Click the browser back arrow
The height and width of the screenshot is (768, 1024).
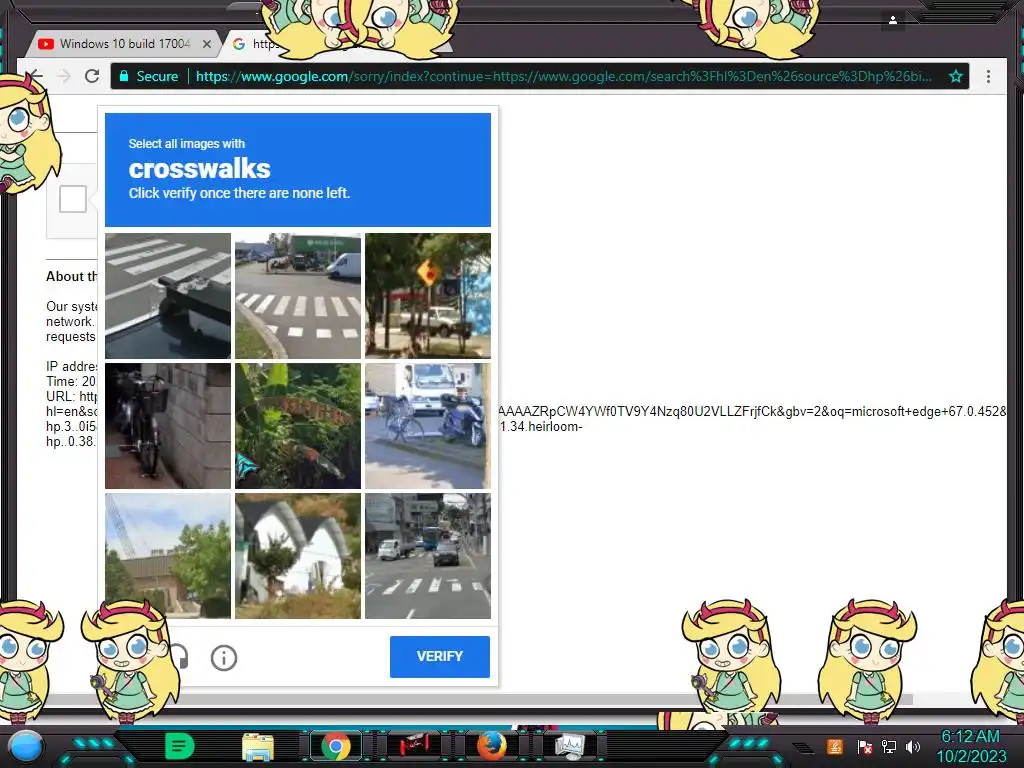36,76
